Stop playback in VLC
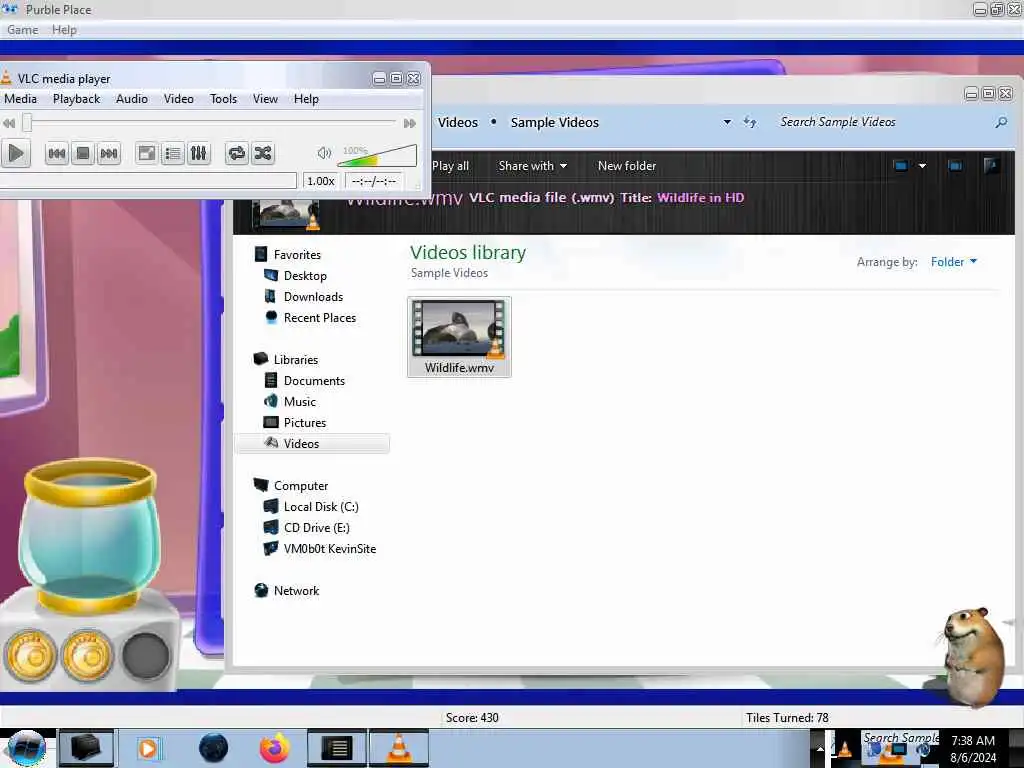 [x=83, y=153]
